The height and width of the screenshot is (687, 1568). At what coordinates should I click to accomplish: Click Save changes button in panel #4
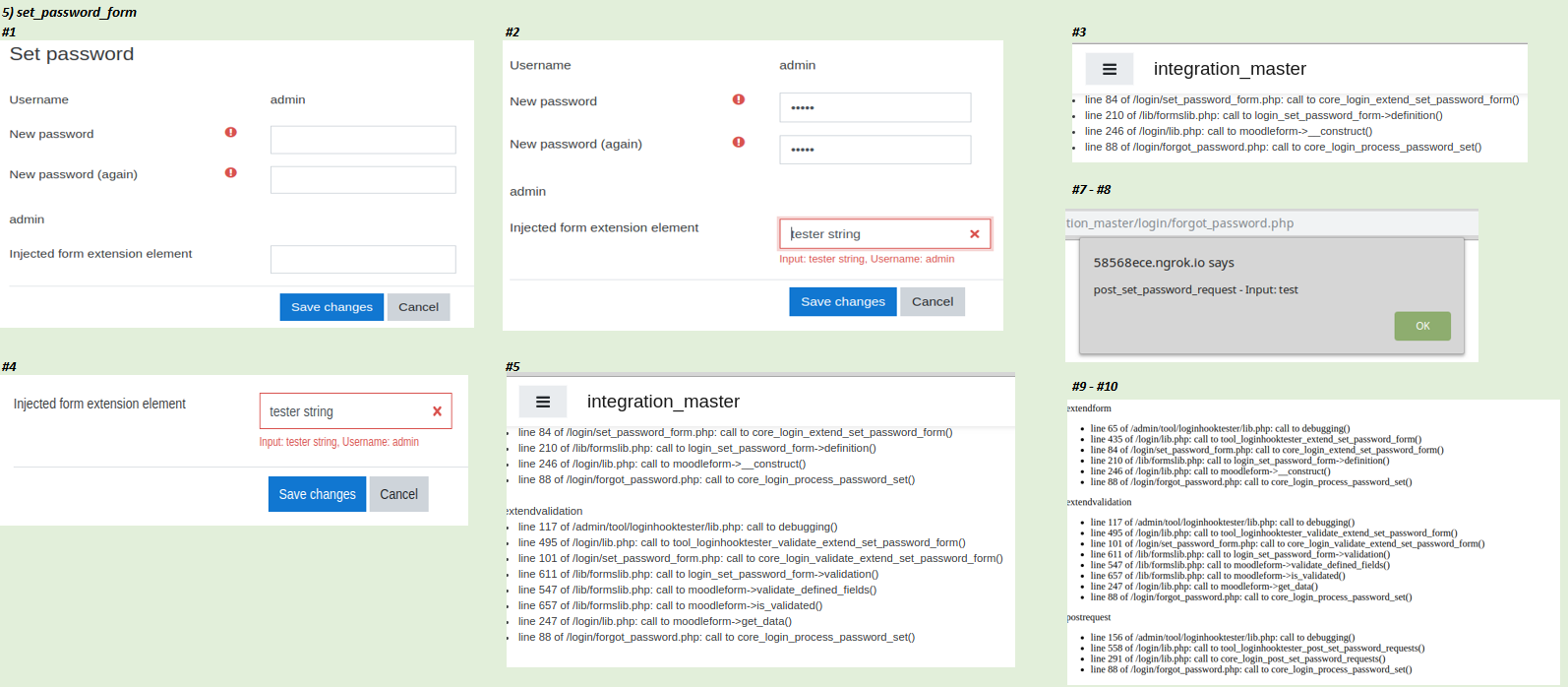pos(317,494)
